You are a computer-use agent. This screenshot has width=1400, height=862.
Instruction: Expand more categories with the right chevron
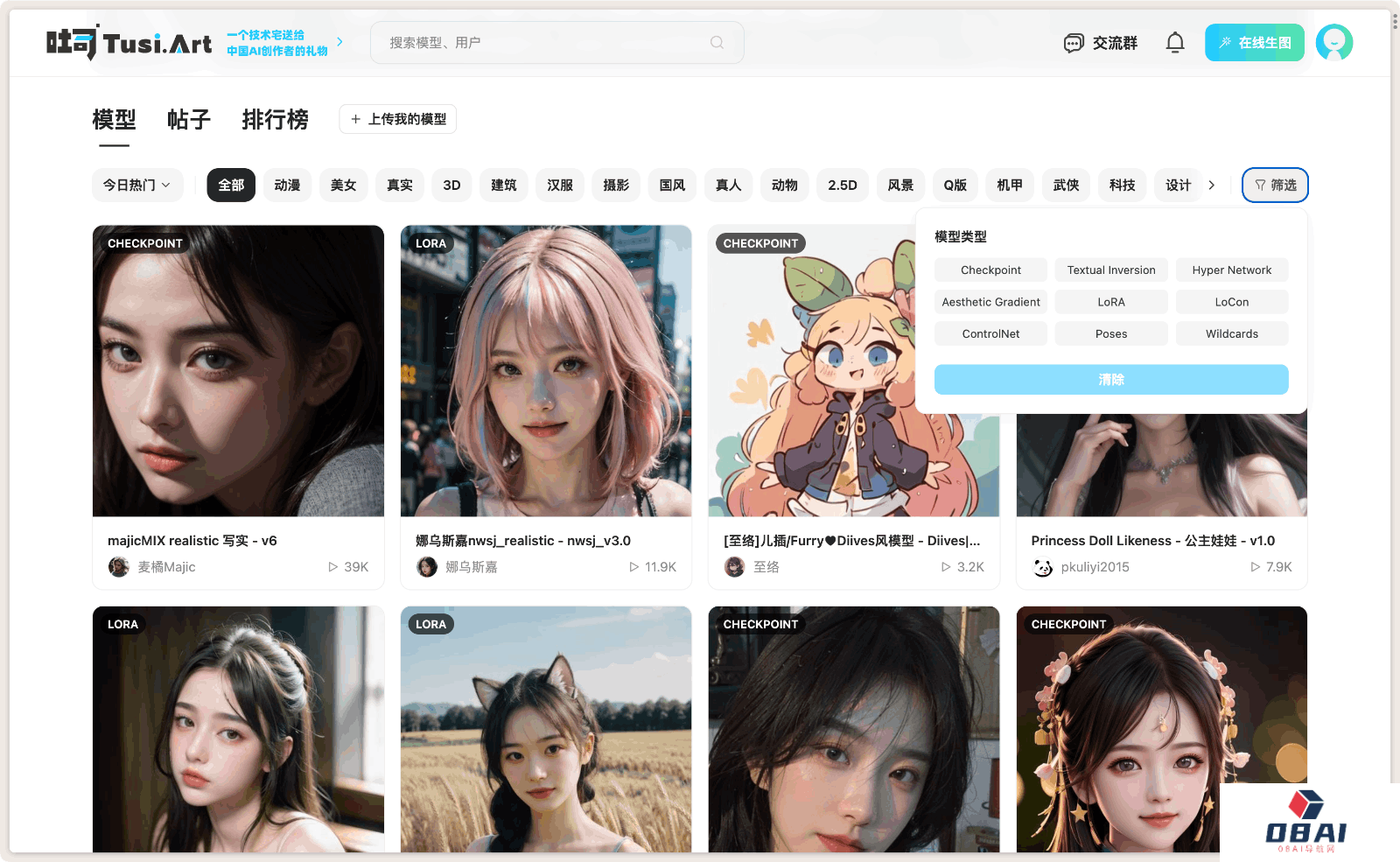(1213, 185)
